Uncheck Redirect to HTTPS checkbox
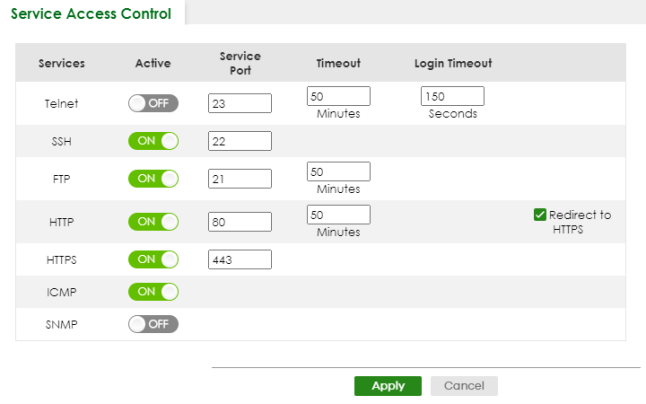646x404 pixels. tap(540, 215)
